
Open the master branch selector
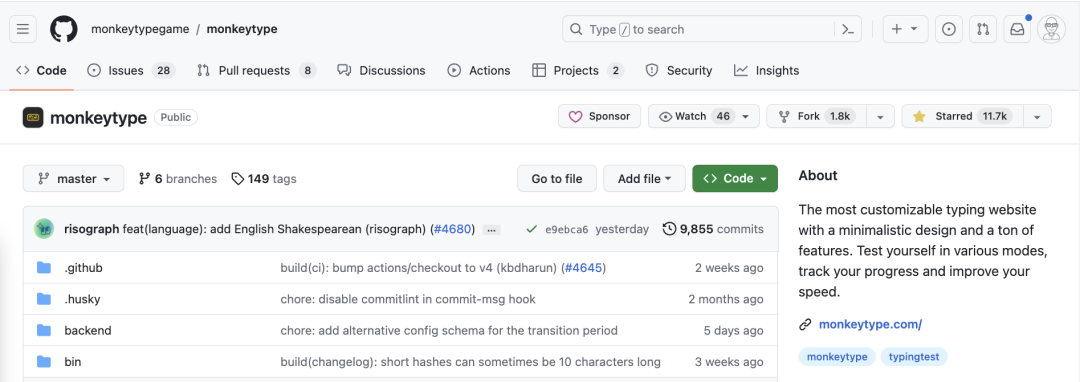point(74,179)
